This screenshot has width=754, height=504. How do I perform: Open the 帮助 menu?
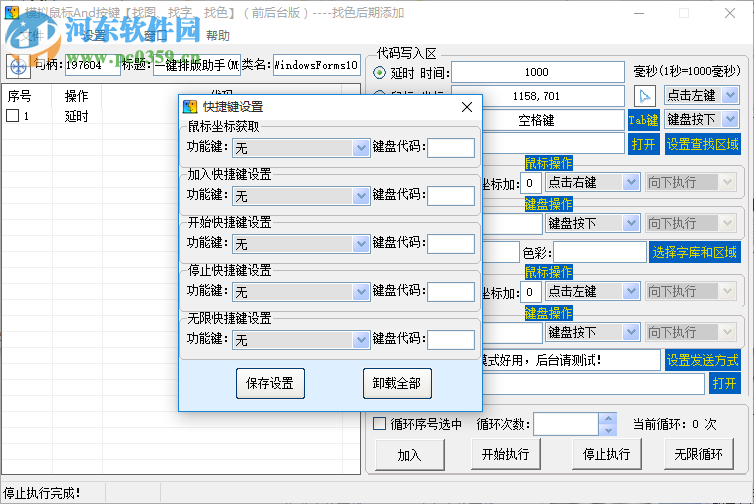coord(217,36)
